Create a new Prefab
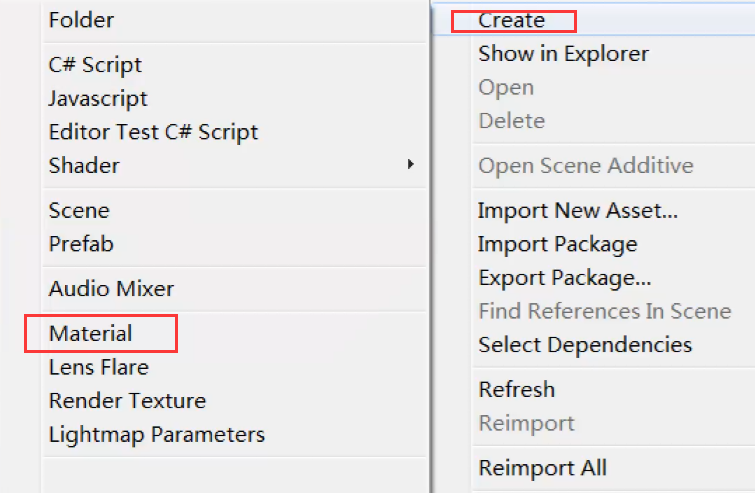This screenshot has width=755, height=493. pos(81,244)
